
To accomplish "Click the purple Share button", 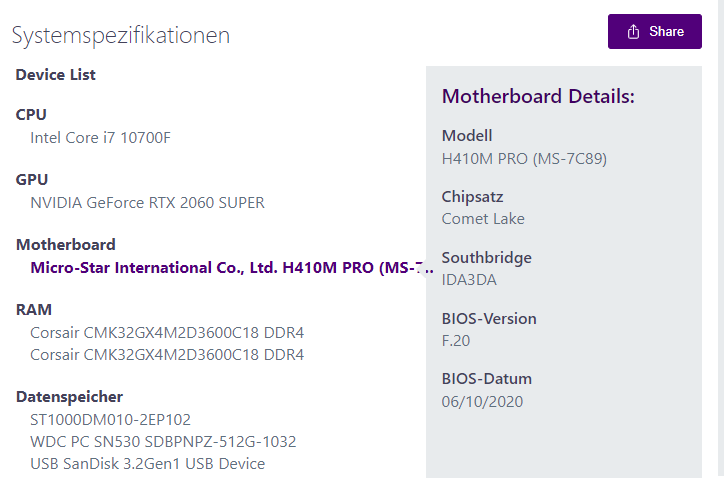I will pos(654,32).
